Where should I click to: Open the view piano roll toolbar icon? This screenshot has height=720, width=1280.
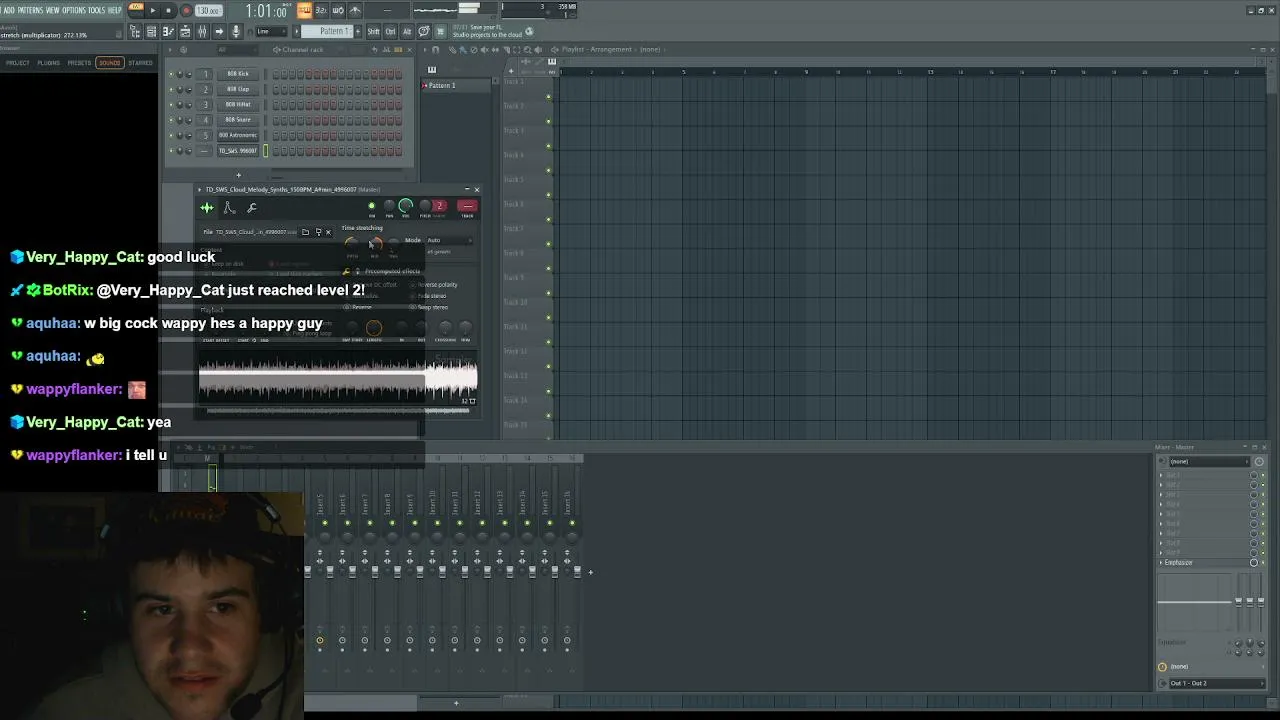pos(169,31)
